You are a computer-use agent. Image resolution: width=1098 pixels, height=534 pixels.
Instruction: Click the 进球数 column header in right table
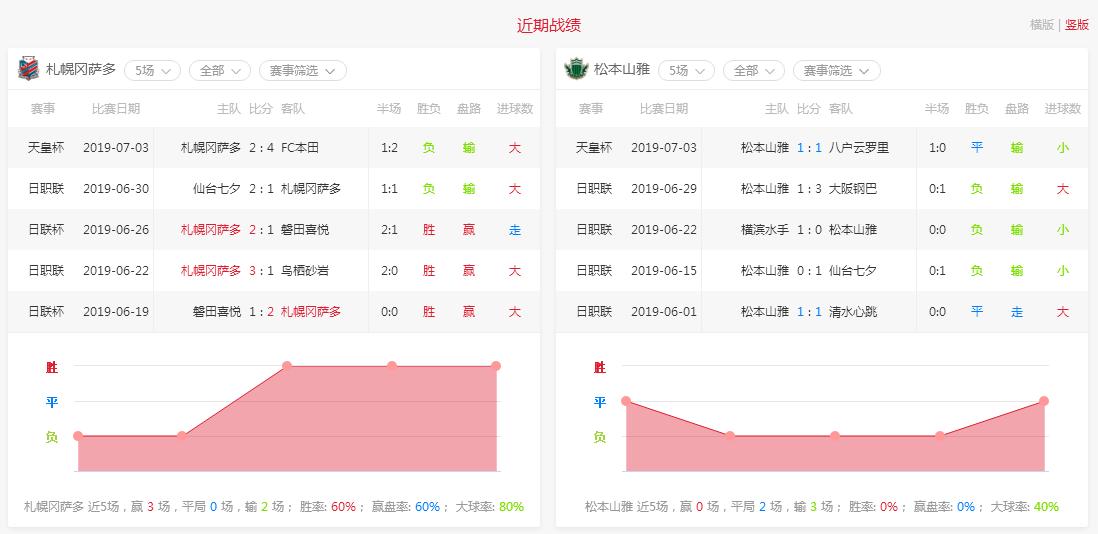(x=1063, y=108)
